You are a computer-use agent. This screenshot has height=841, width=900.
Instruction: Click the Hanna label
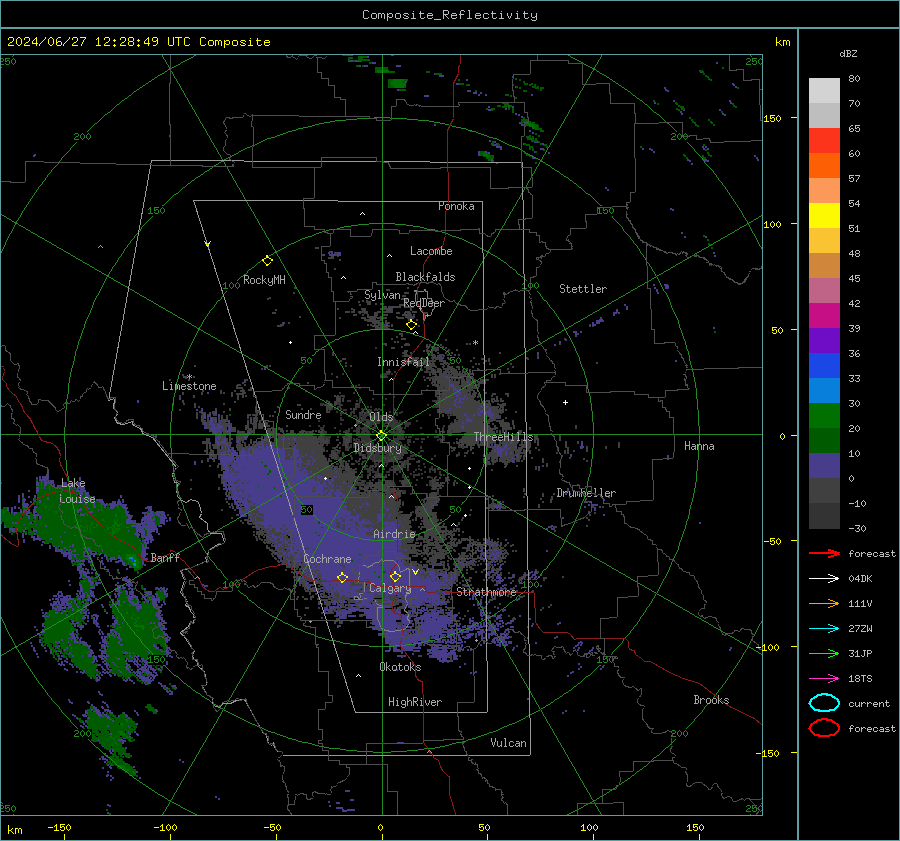(x=699, y=446)
